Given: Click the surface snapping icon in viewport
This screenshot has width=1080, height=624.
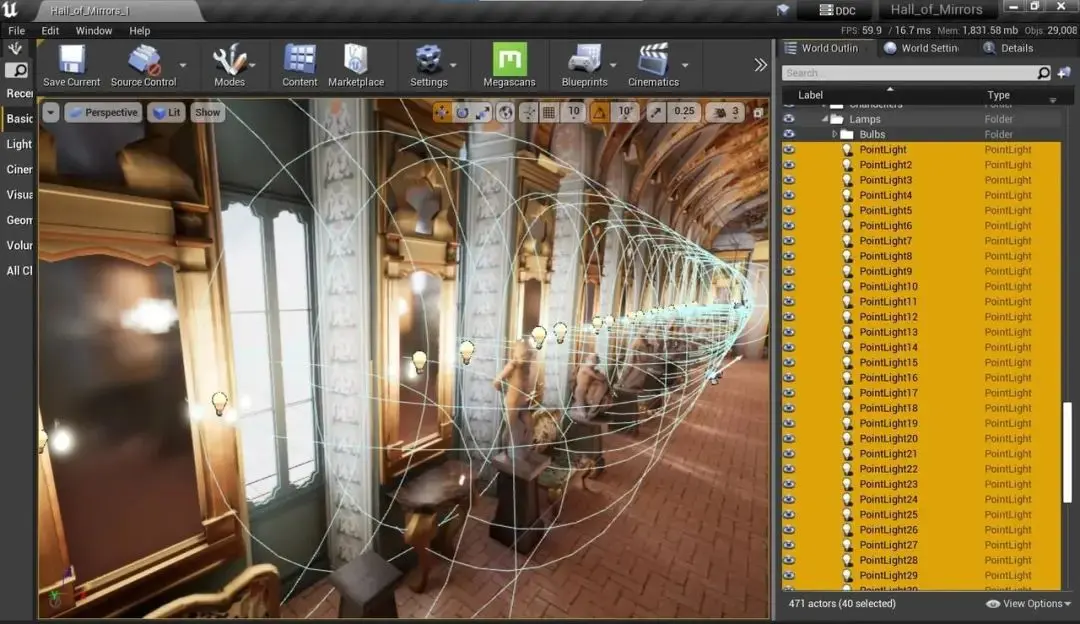Looking at the screenshot, I should (528, 112).
